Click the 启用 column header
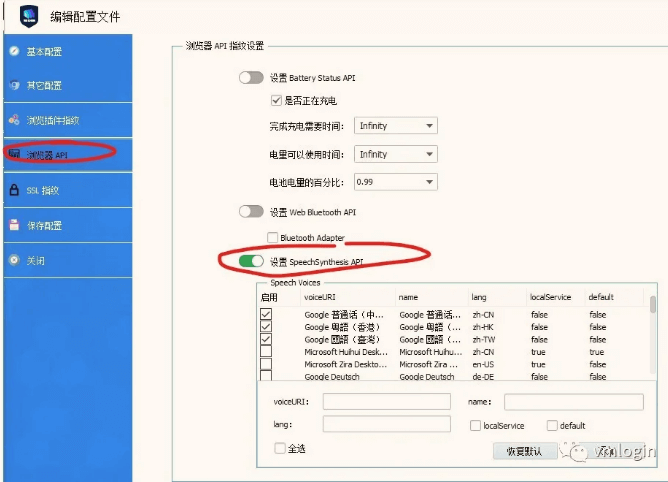Viewport: 668px width, 482px height. click(269, 297)
